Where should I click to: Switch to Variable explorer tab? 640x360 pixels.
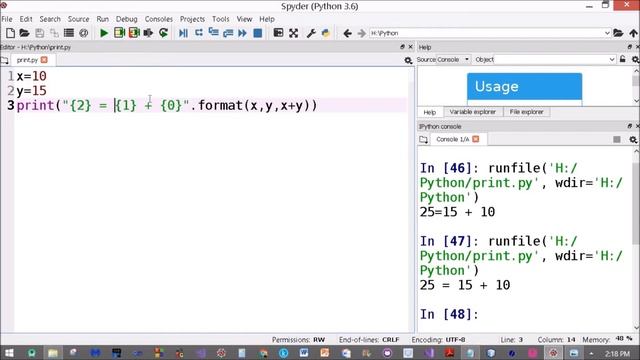pos(472,112)
